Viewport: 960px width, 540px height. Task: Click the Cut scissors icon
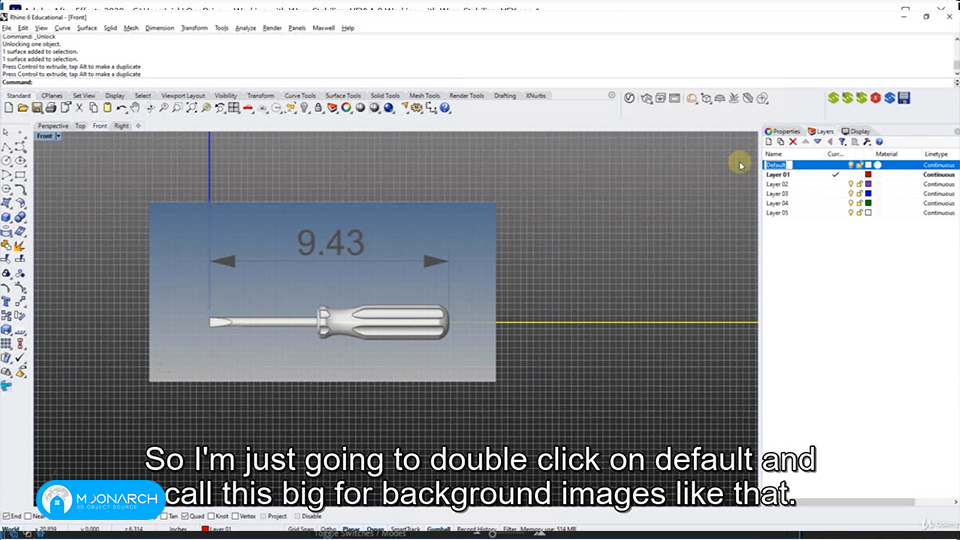[79, 108]
